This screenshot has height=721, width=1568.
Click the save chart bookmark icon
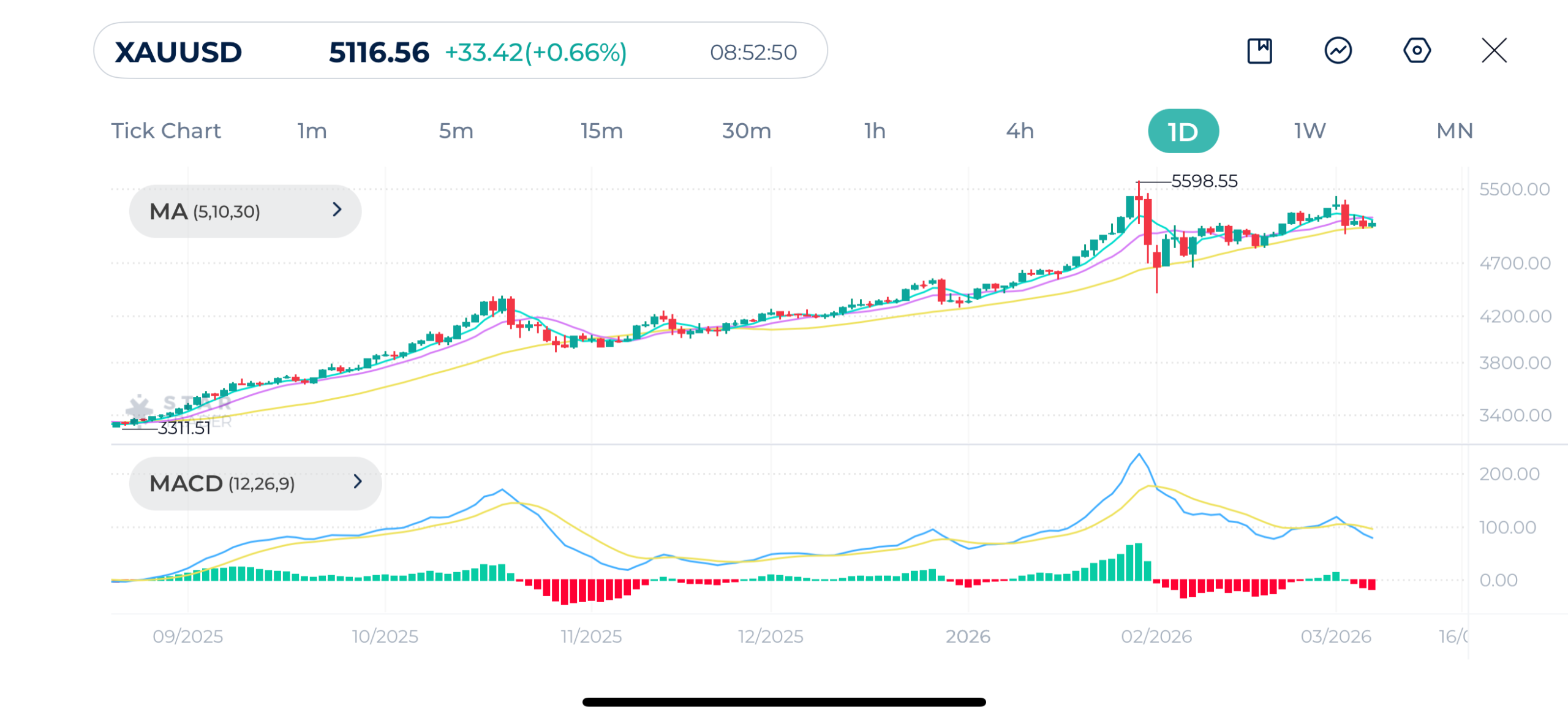point(1259,51)
